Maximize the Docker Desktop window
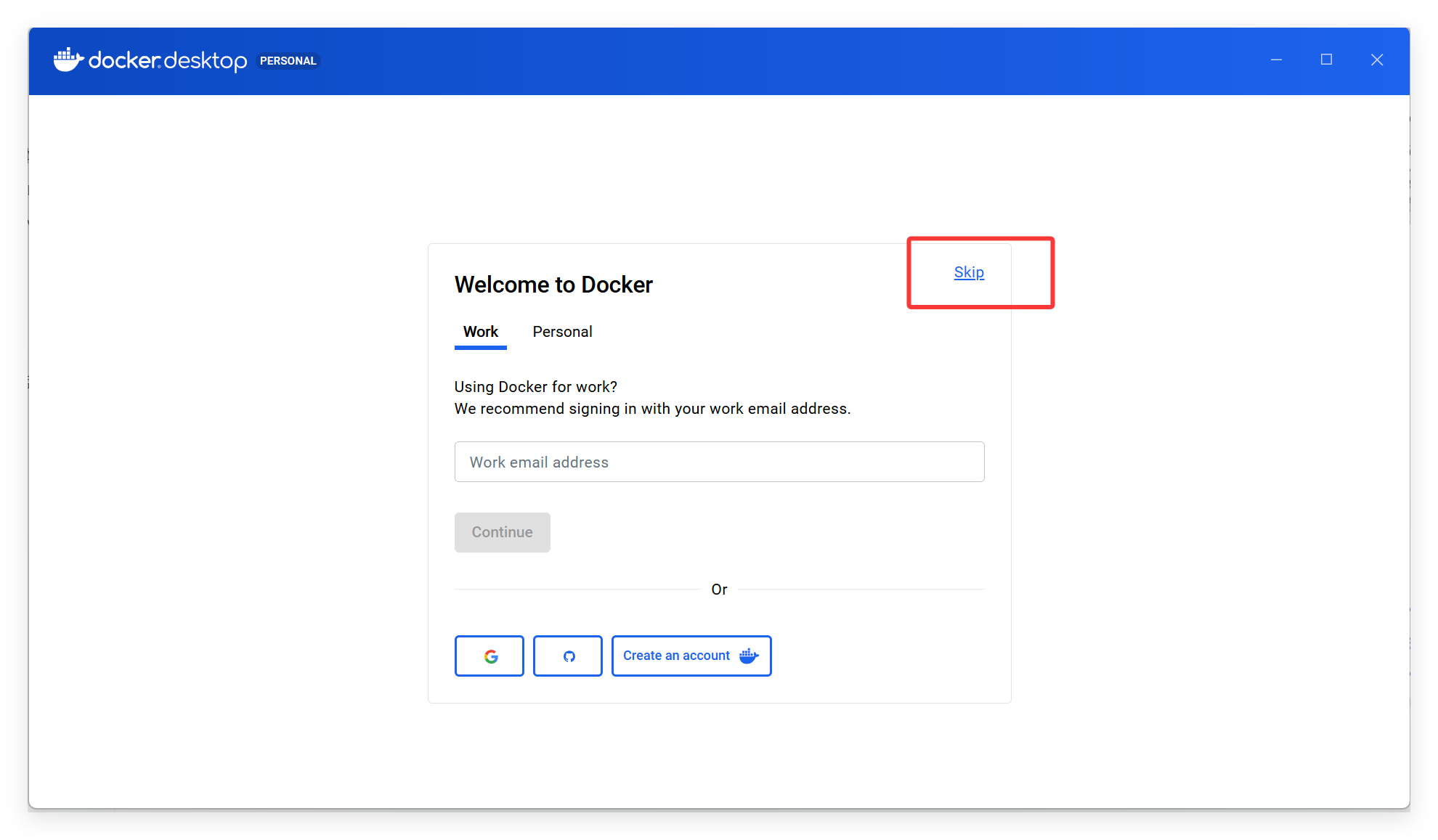This screenshot has height=840, width=1438. pyautogui.click(x=1326, y=60)
